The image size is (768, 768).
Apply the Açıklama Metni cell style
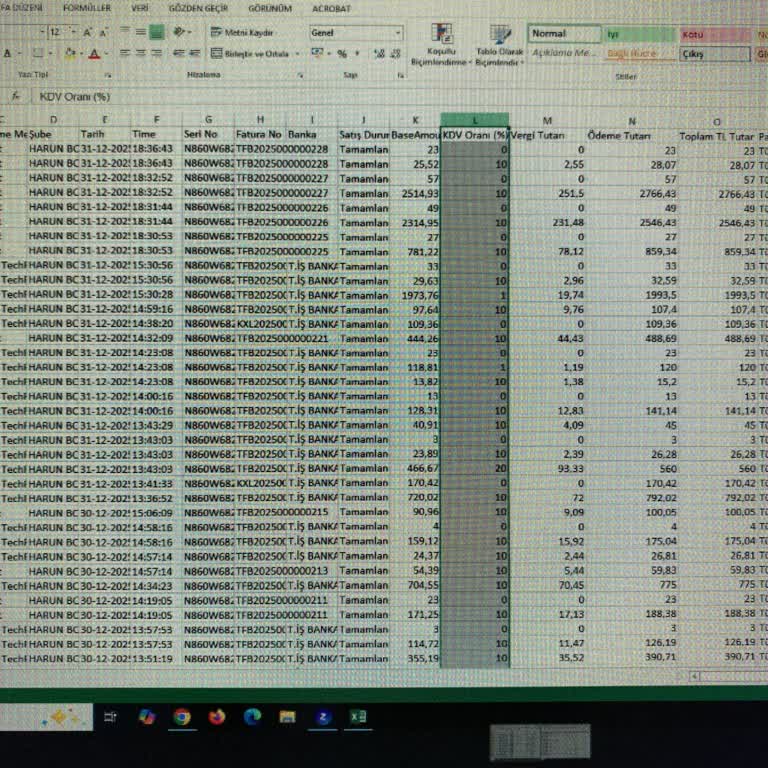tap(565, 52)
